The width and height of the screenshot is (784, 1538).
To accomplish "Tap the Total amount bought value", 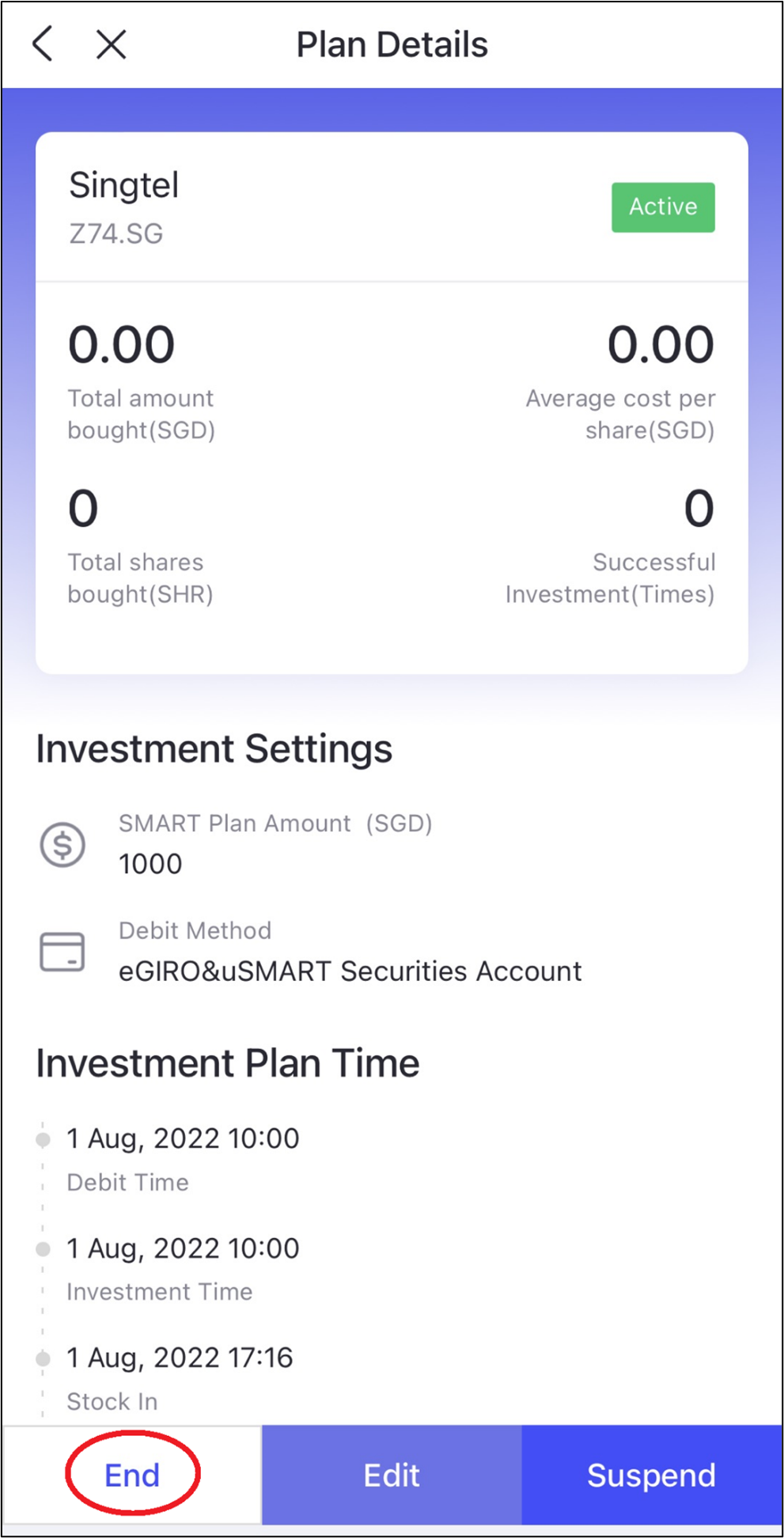I will tap(121, 345).
